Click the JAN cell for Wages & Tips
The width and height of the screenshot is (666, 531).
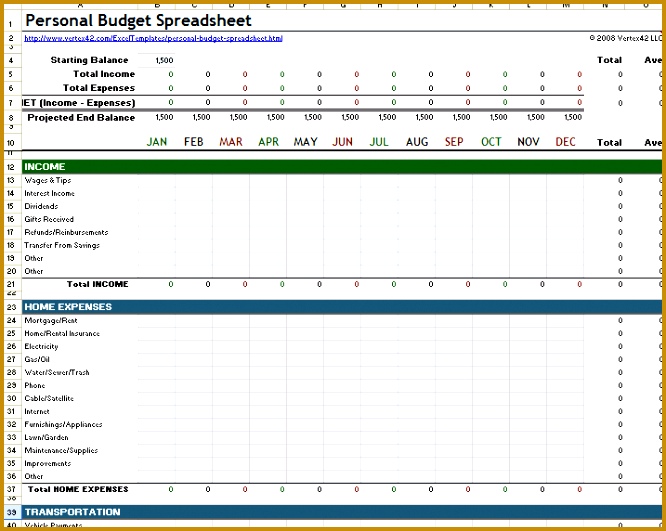click(x=156, y=180)
